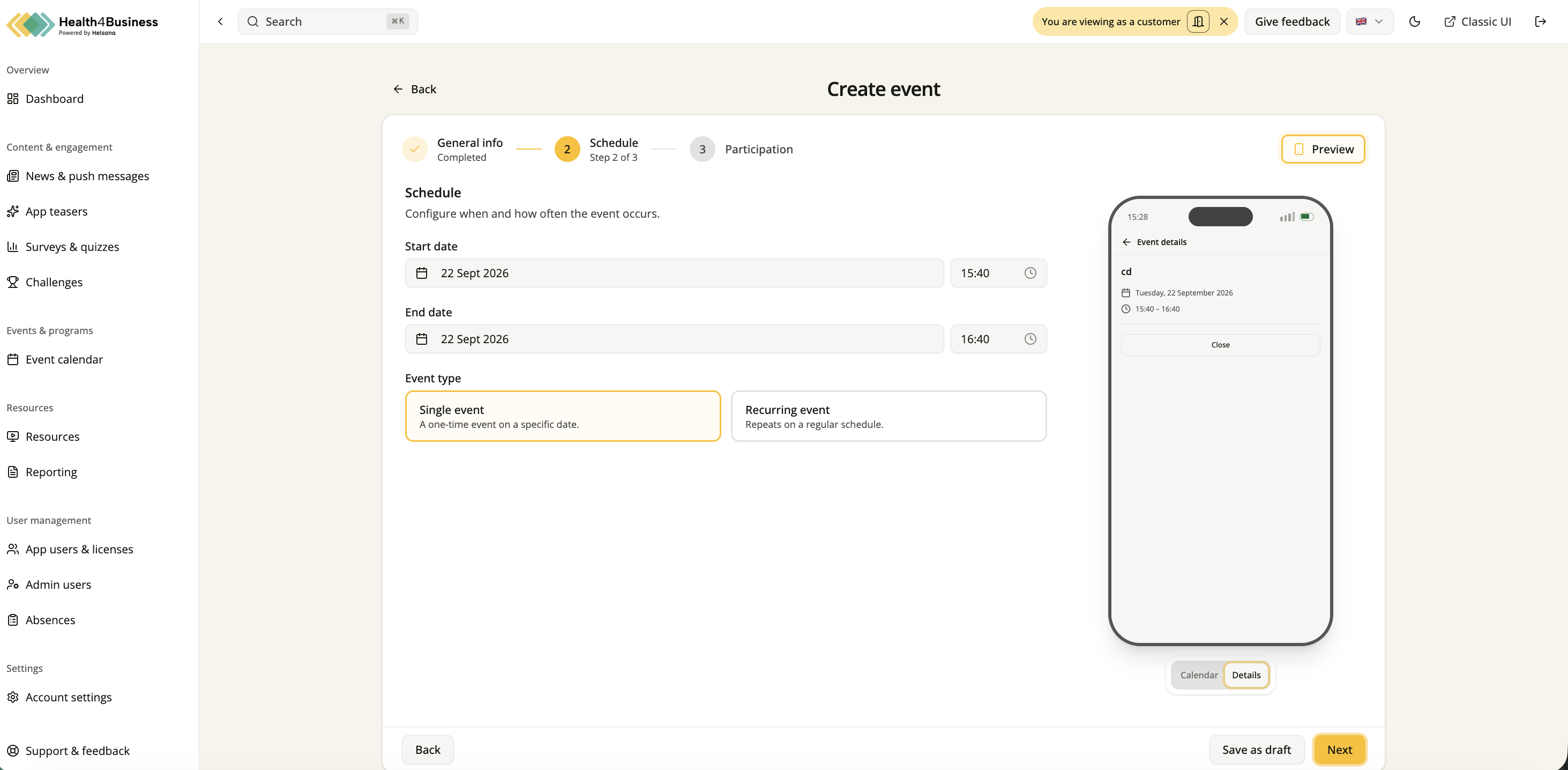
Task: Click the yellow Next button
Action: pyautogui.click(x=1339, y=750)
